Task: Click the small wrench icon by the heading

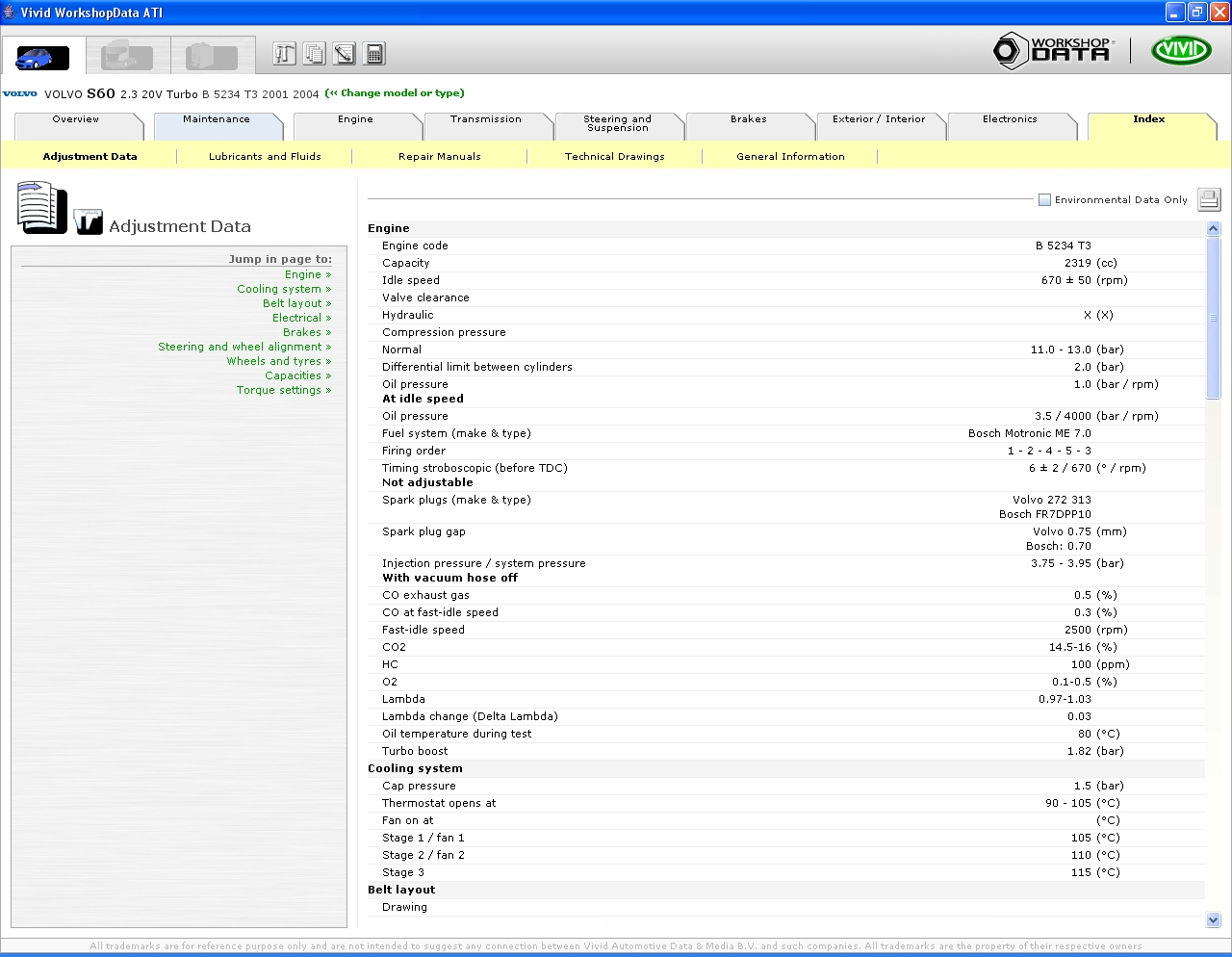Action: (88, 221)
